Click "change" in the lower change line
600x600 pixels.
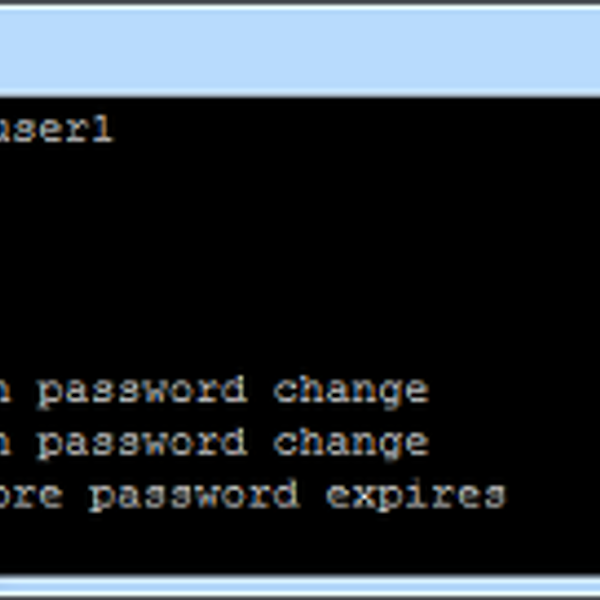351,443
